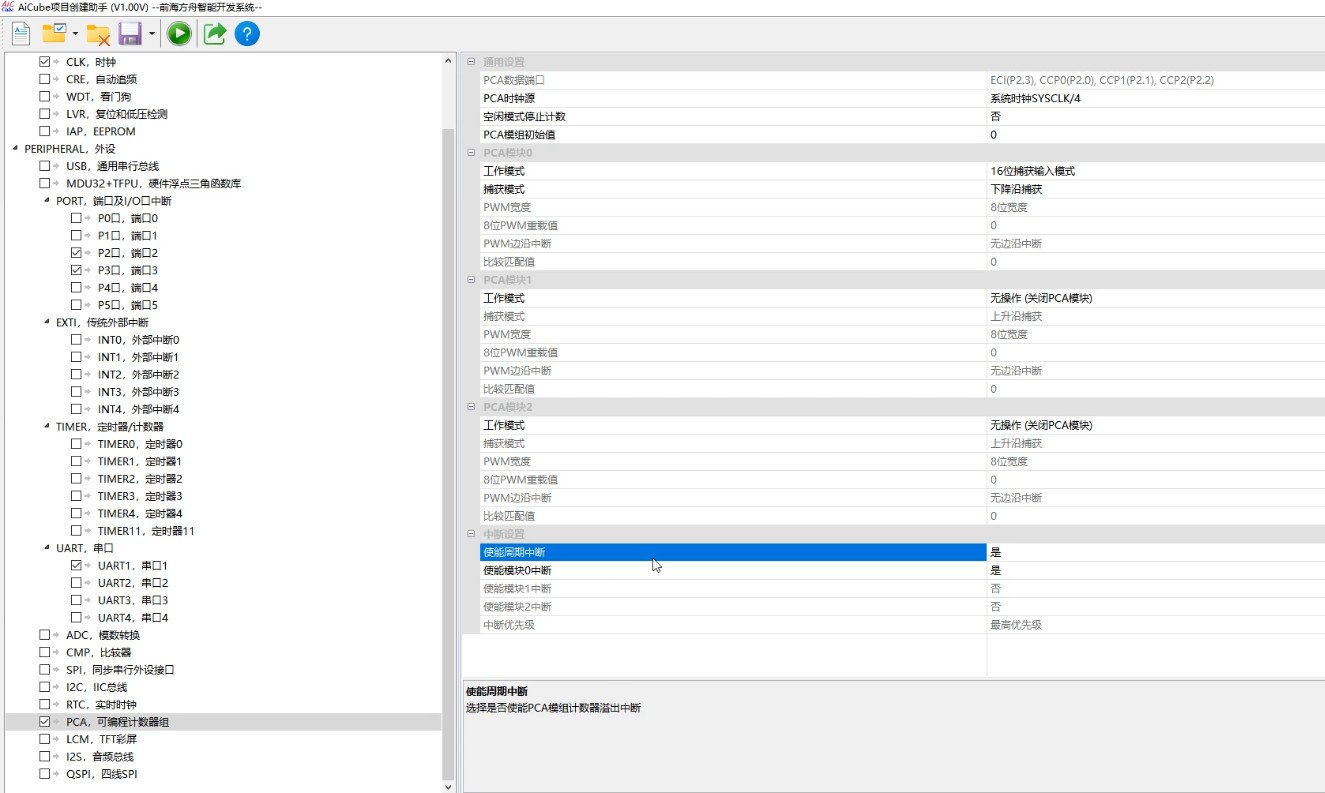This screenshot has height=793, width=1325.
Task: Click the purple save floppy icon
Action: coord(130,34)
